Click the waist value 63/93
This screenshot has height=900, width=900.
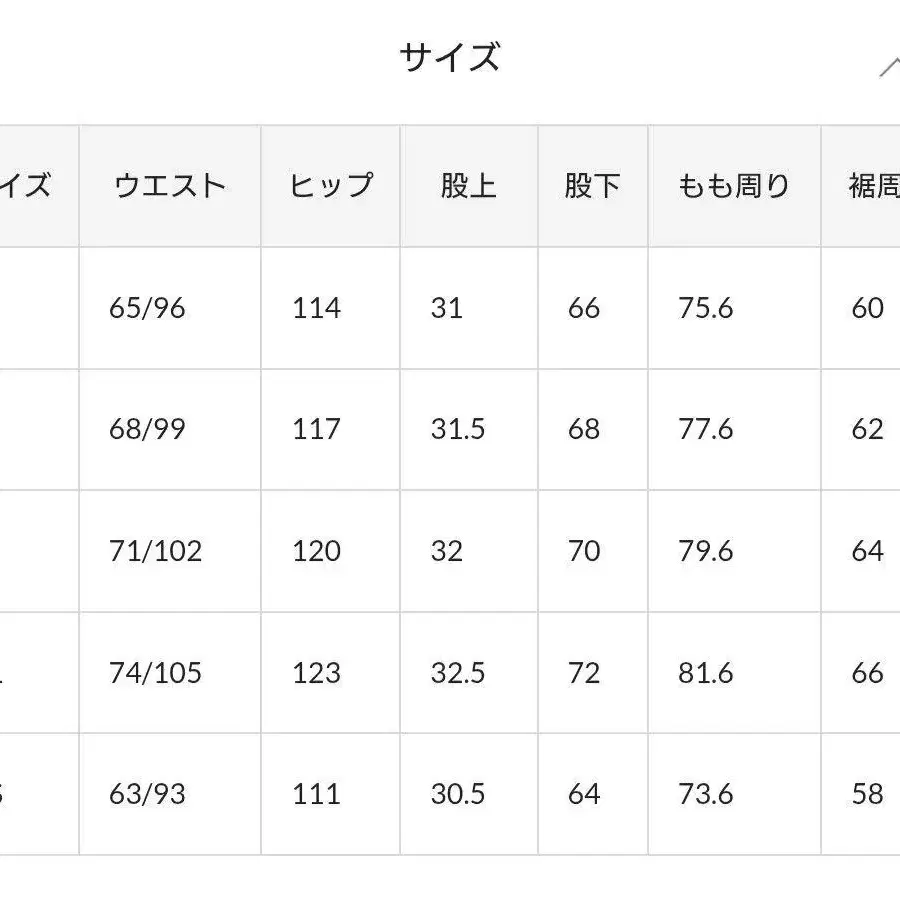[148, 794]
